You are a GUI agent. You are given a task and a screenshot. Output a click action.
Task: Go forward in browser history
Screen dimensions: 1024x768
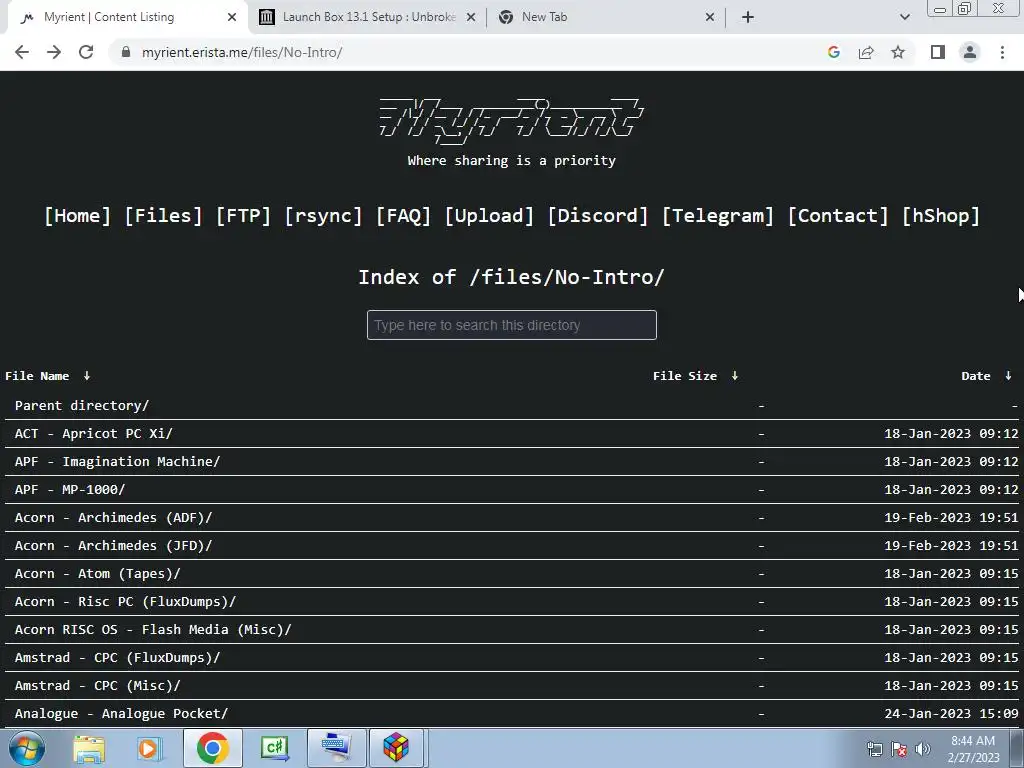point(54,52)
